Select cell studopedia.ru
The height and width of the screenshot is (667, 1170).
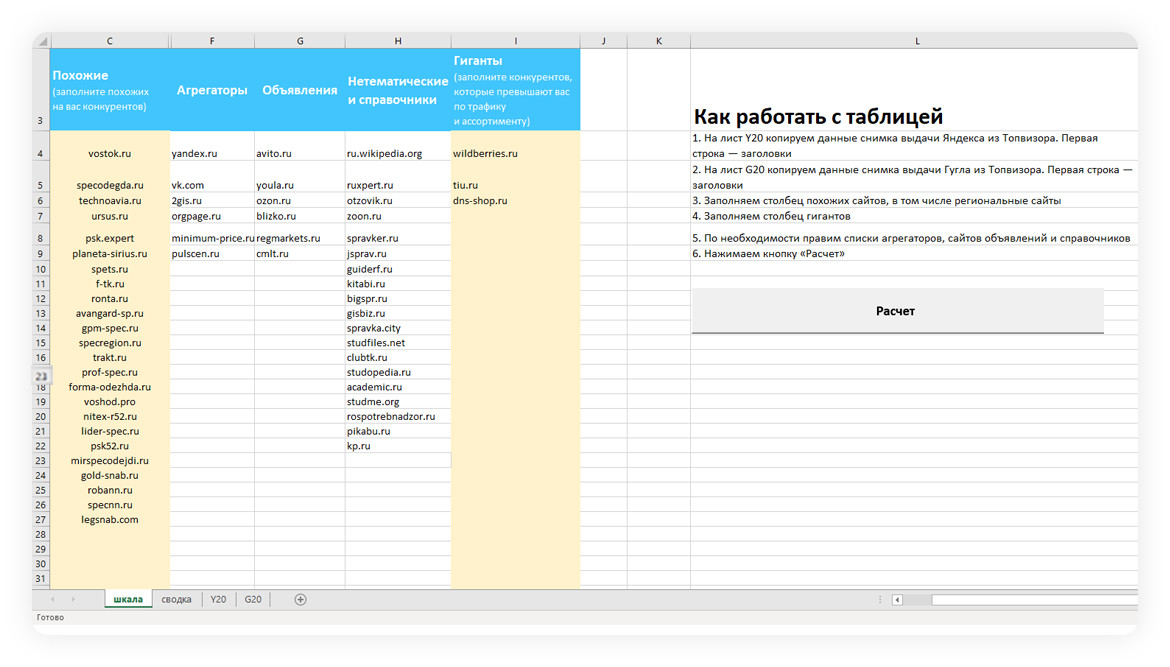click(398, 372)
